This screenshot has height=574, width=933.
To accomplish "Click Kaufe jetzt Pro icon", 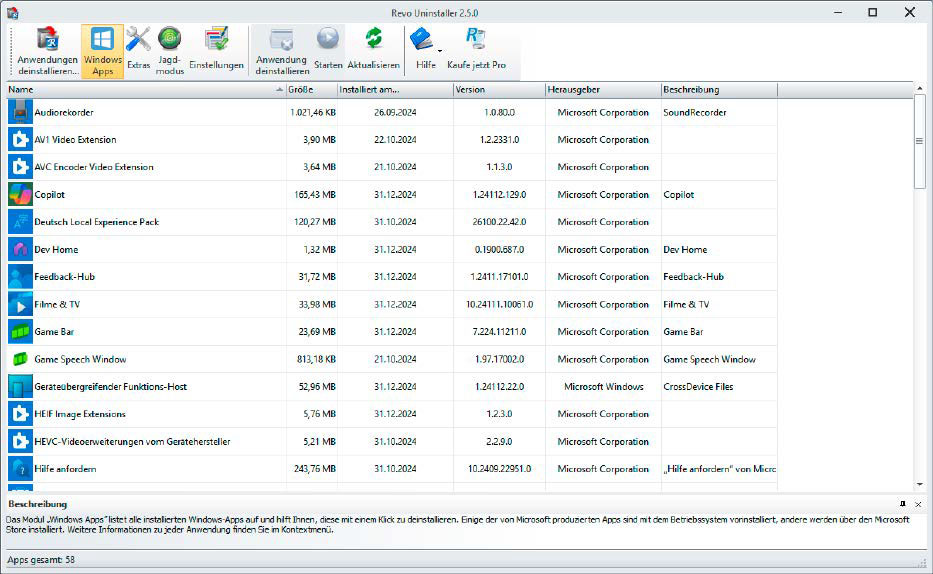I will [476, 39].
